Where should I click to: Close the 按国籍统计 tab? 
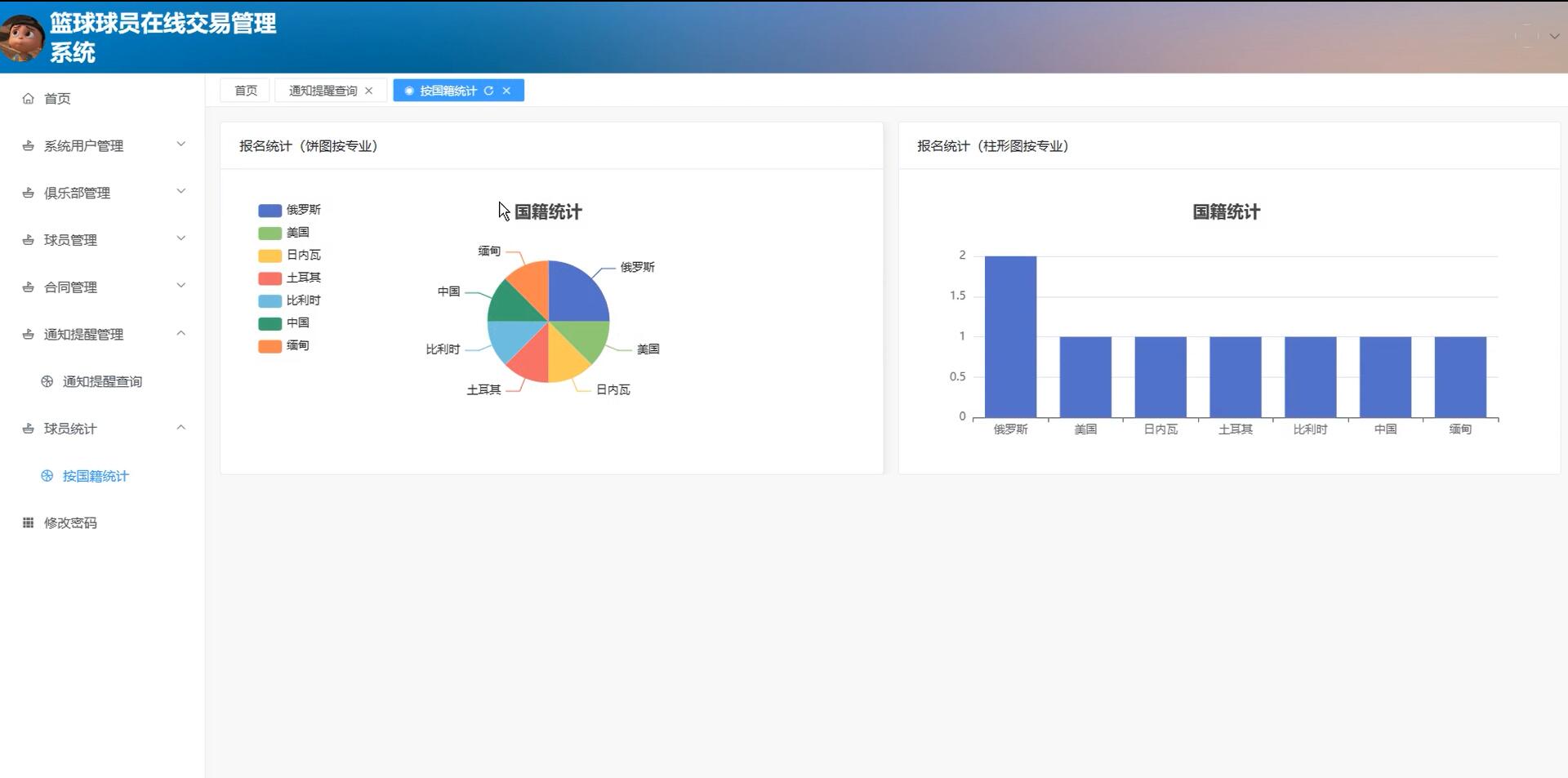coord(506,91)
